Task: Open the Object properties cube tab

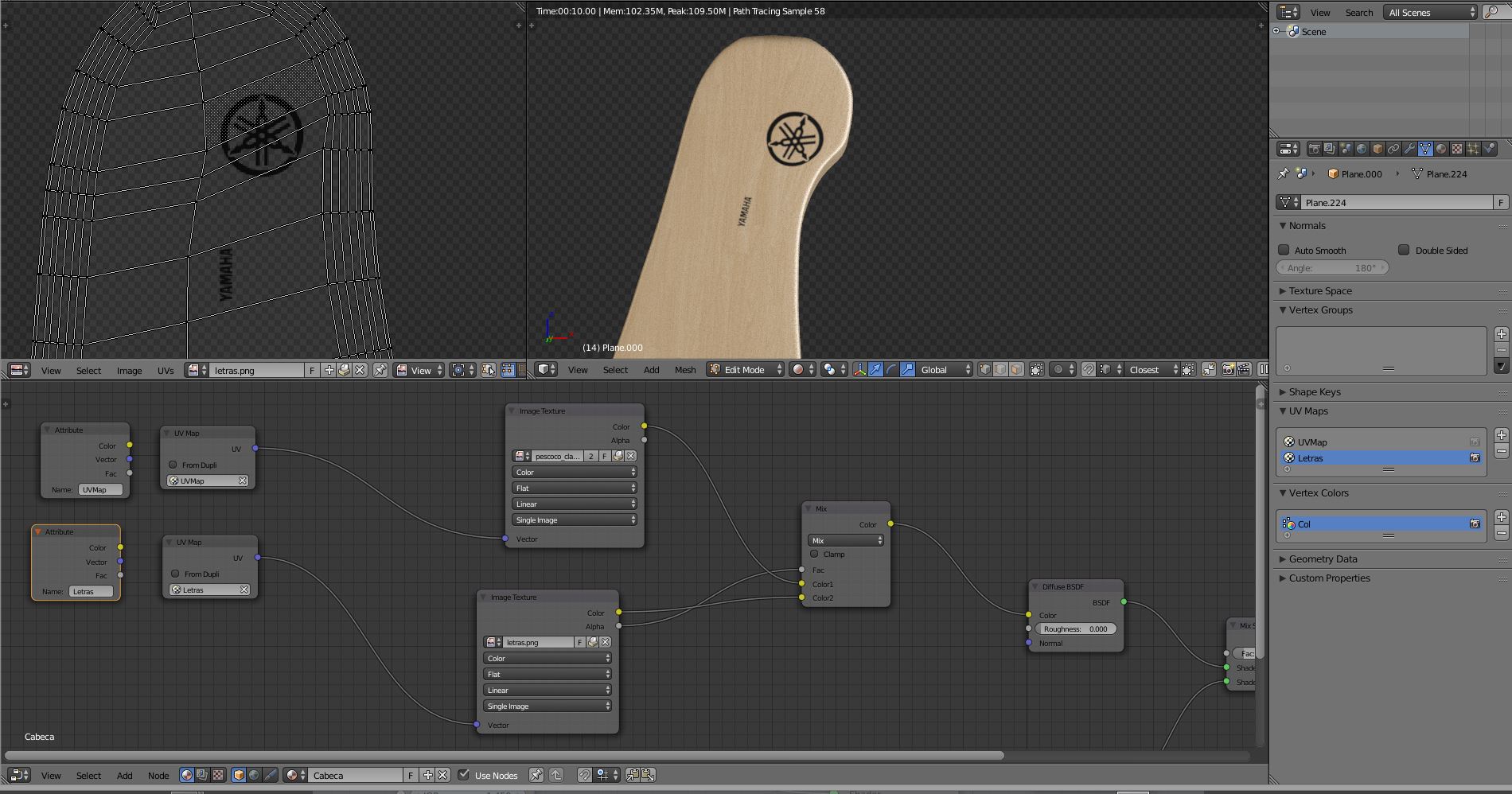Action: 1378,149
